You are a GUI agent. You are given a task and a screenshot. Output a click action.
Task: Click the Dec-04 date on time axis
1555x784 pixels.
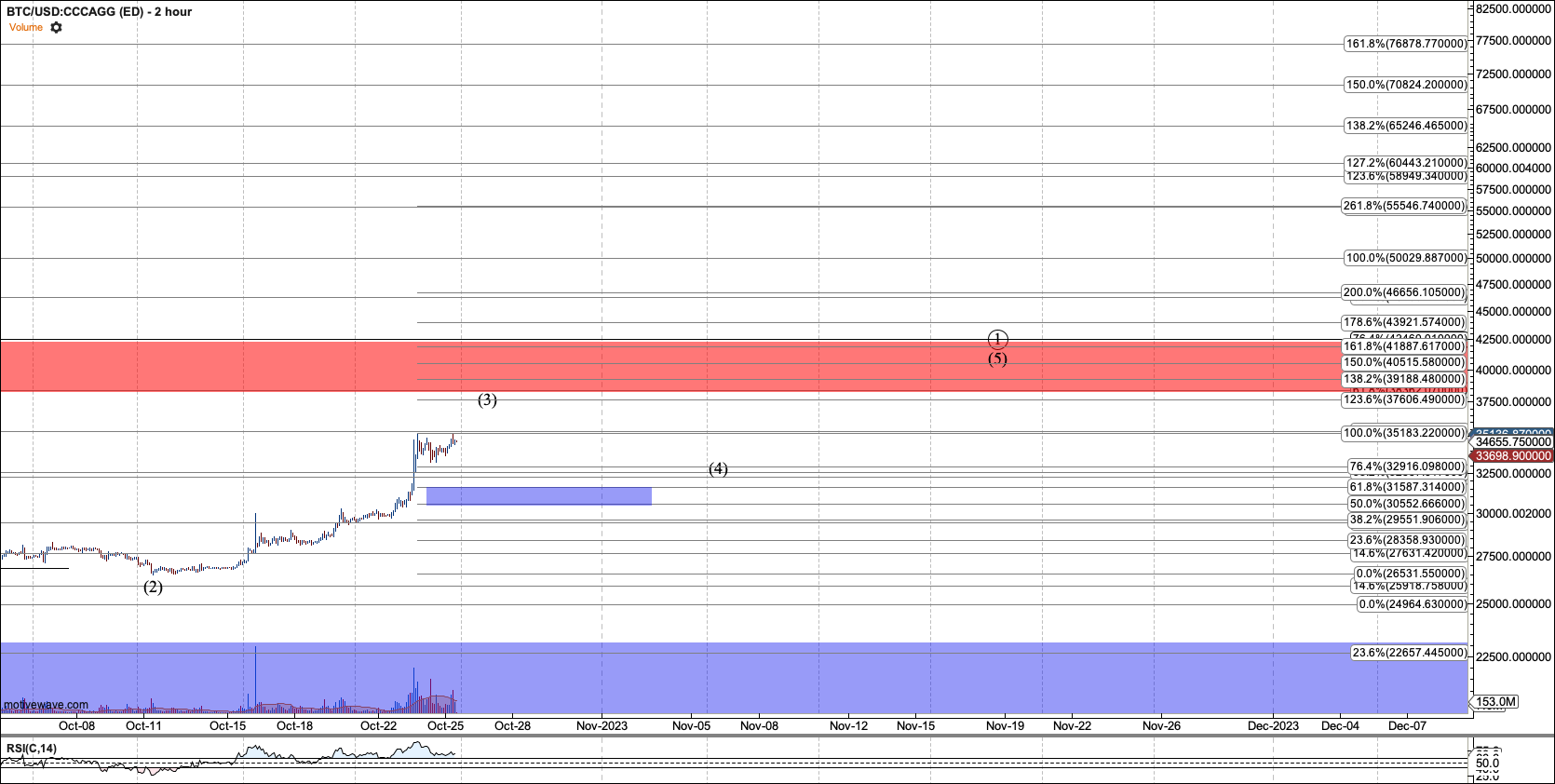point(1341,726)
